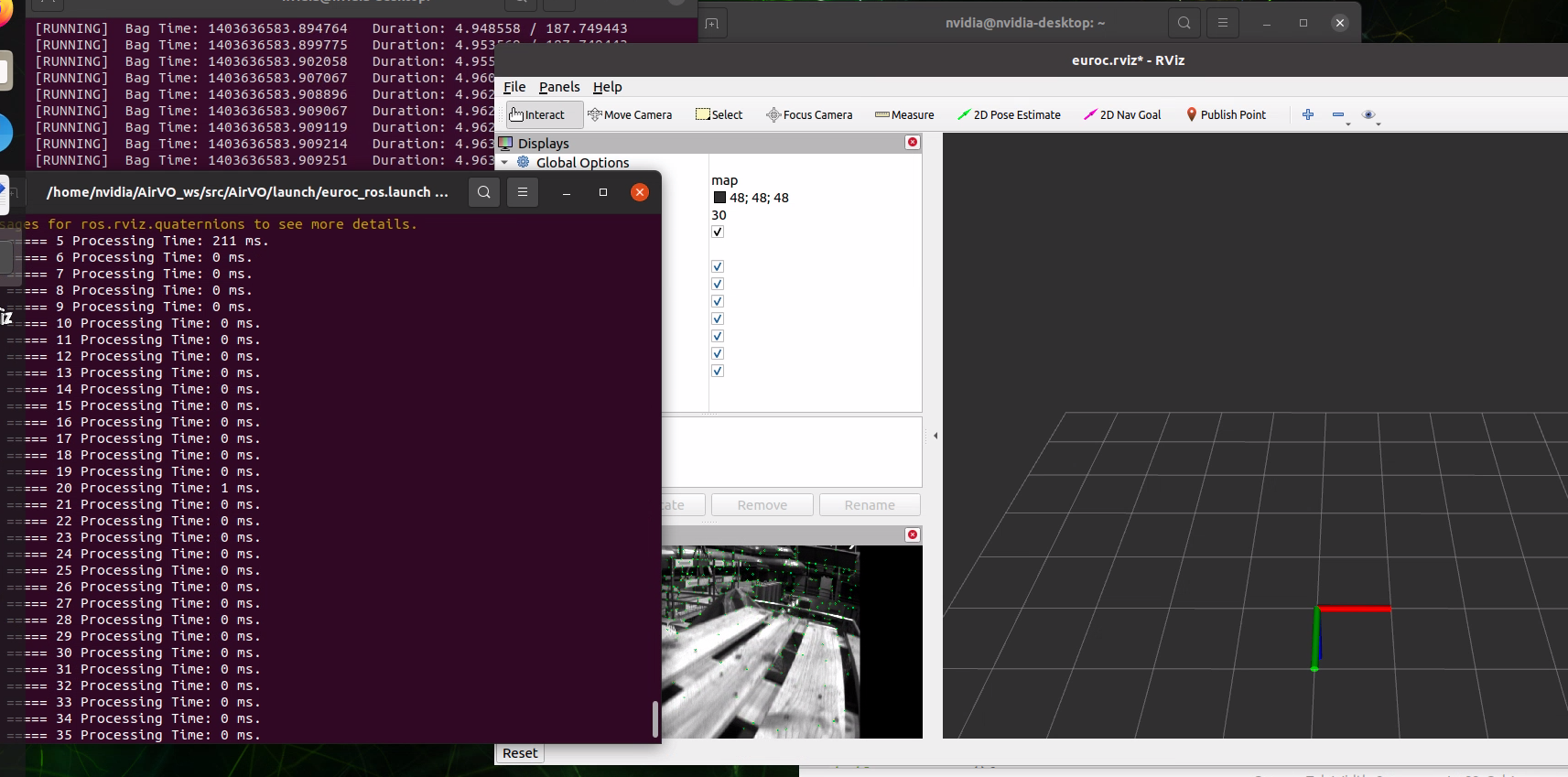
Task: Open dropdown arrow next to minus tool
Action: pos(1348,123)
